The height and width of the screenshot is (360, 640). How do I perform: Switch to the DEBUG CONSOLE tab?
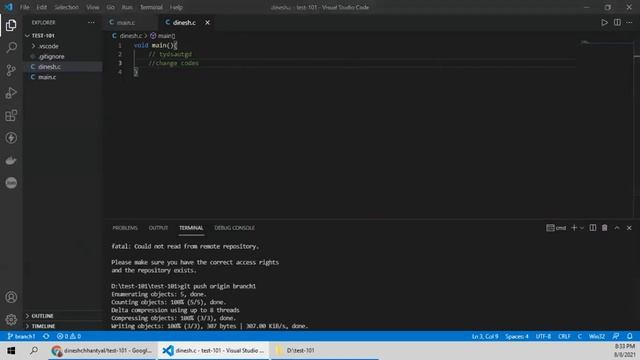(x=235, y=228)
